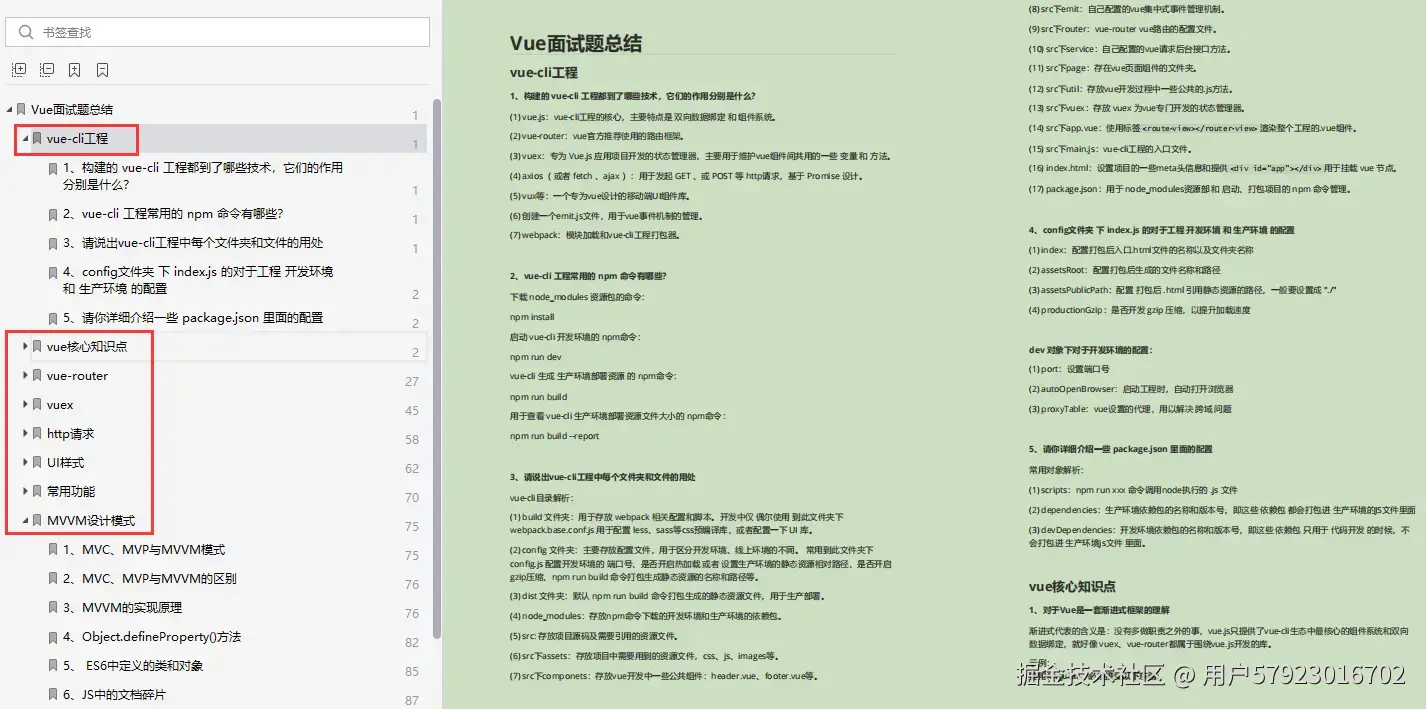The image size is (1426, 709).
Task: Click the bookmark icon beside 2、vue-cli 工程常用的 npm 命令
Action: pos(53,213)
